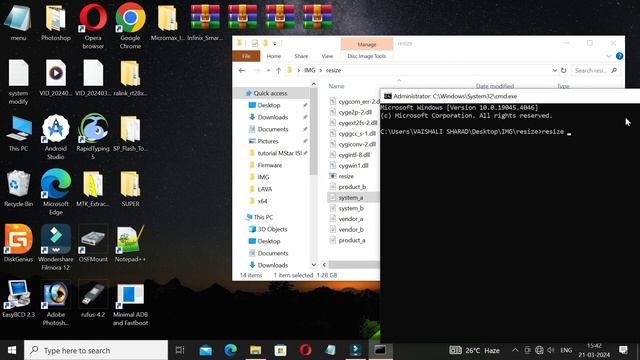Open Wondershare Filmora 12 shortcut
The height and width of the screenshot is (360, 640).
(x=56, y=247)
